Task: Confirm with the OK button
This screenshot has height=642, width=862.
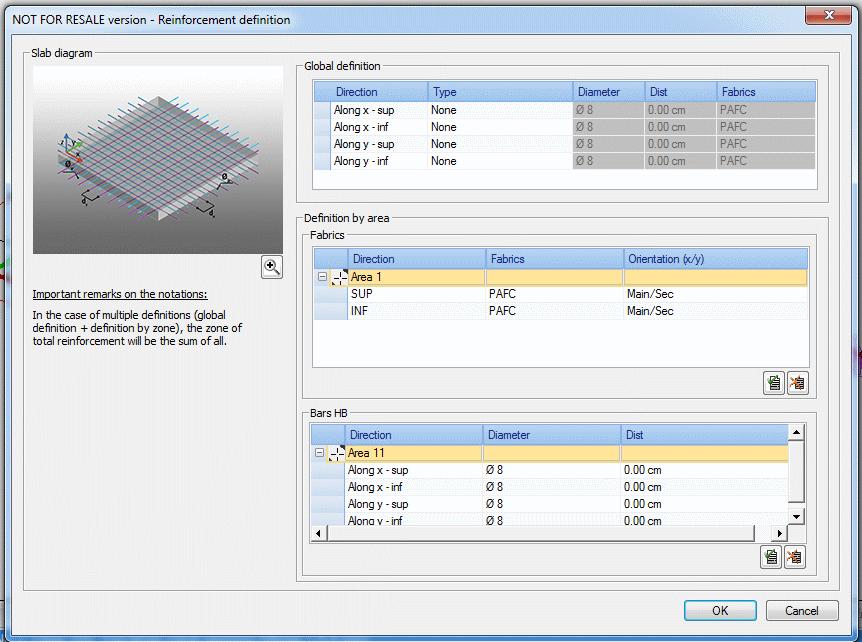Action: tap(720, 611)
